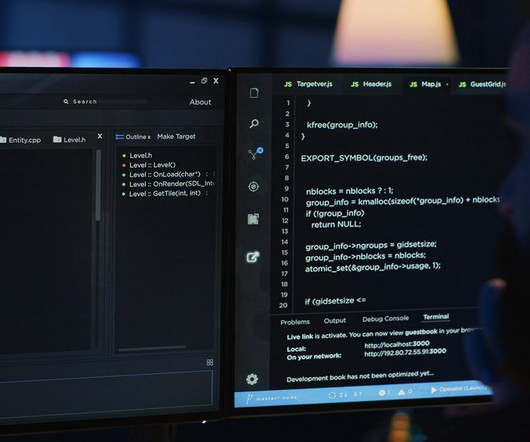Screen dimensions: 530x442
Task: Open the Settings gear icon
Action: coord(252,379)
